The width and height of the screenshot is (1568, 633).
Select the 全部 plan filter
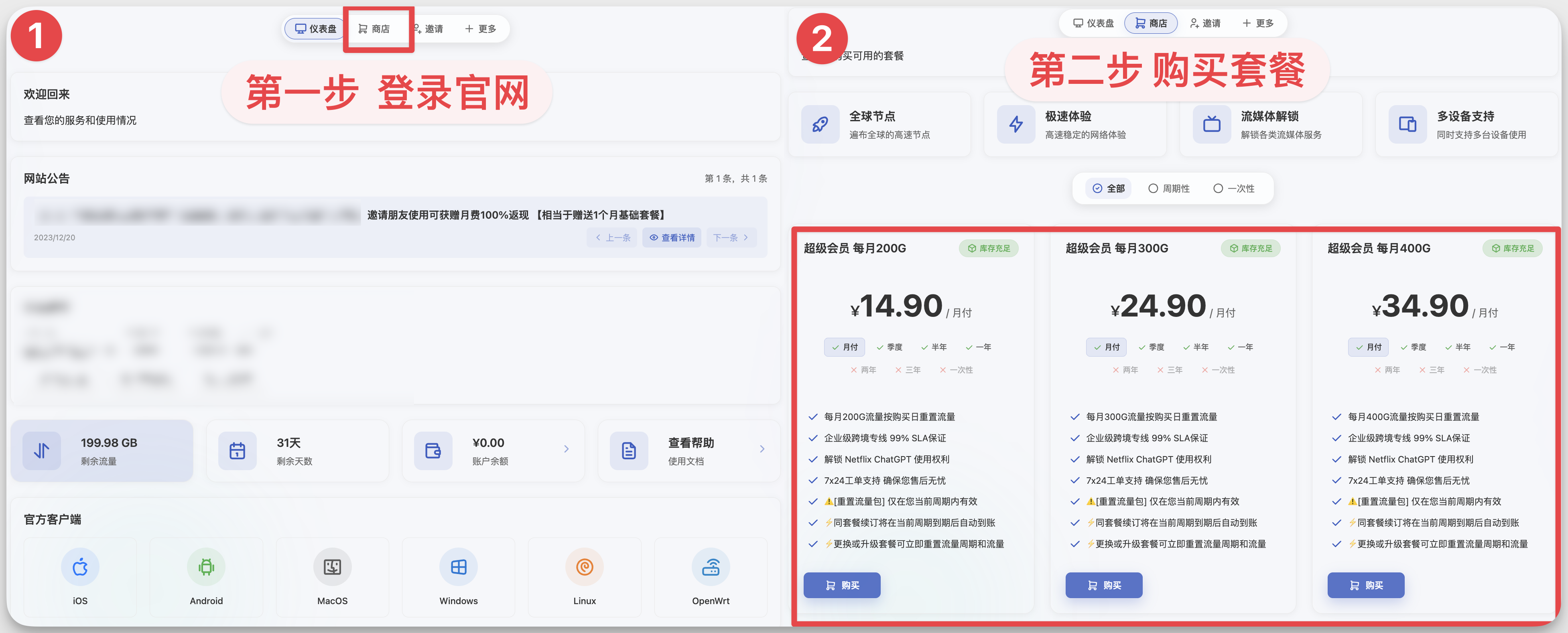click(1109, 189)
